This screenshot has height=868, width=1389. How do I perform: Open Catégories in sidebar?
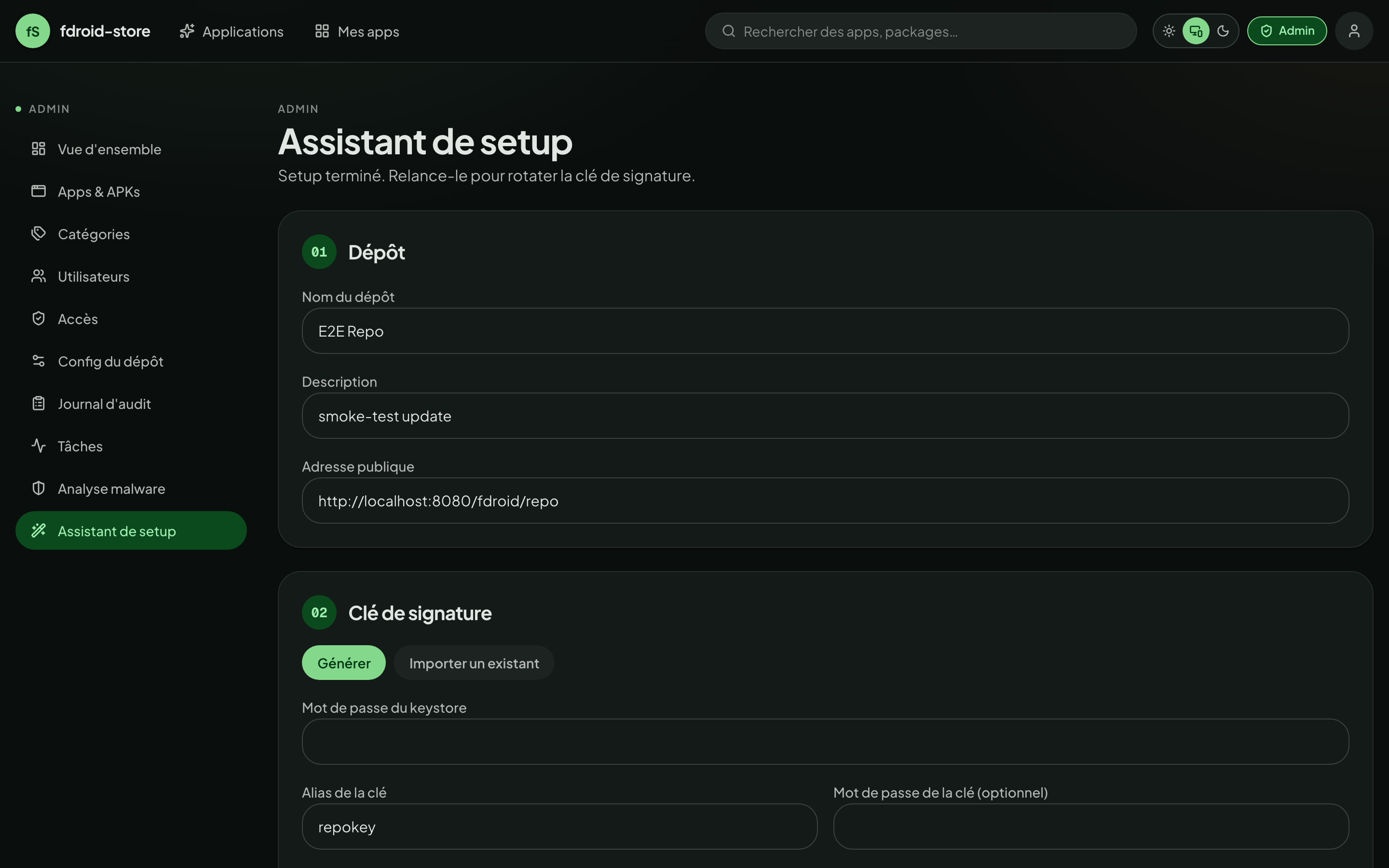pos(131,234)
